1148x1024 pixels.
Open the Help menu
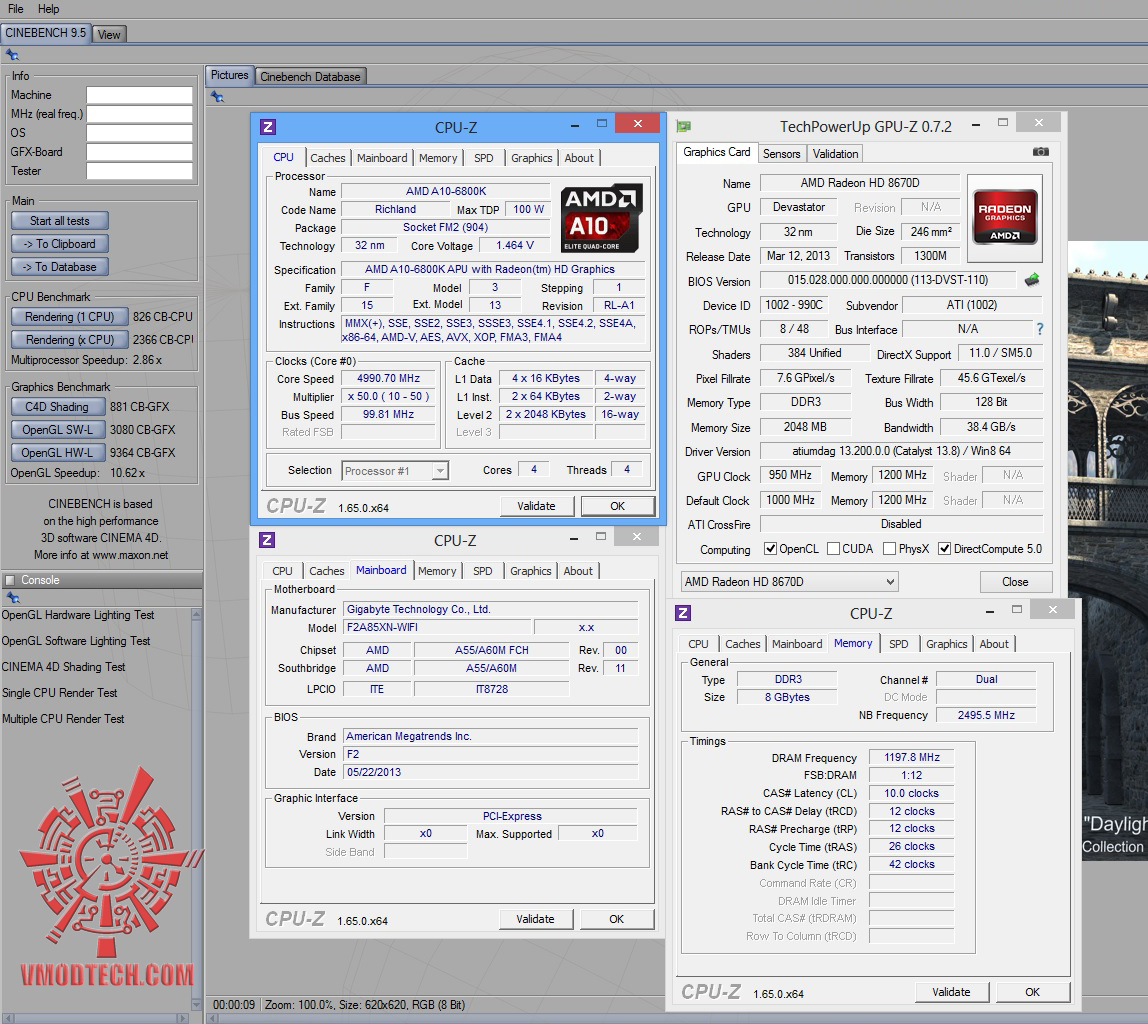[48, 9]
